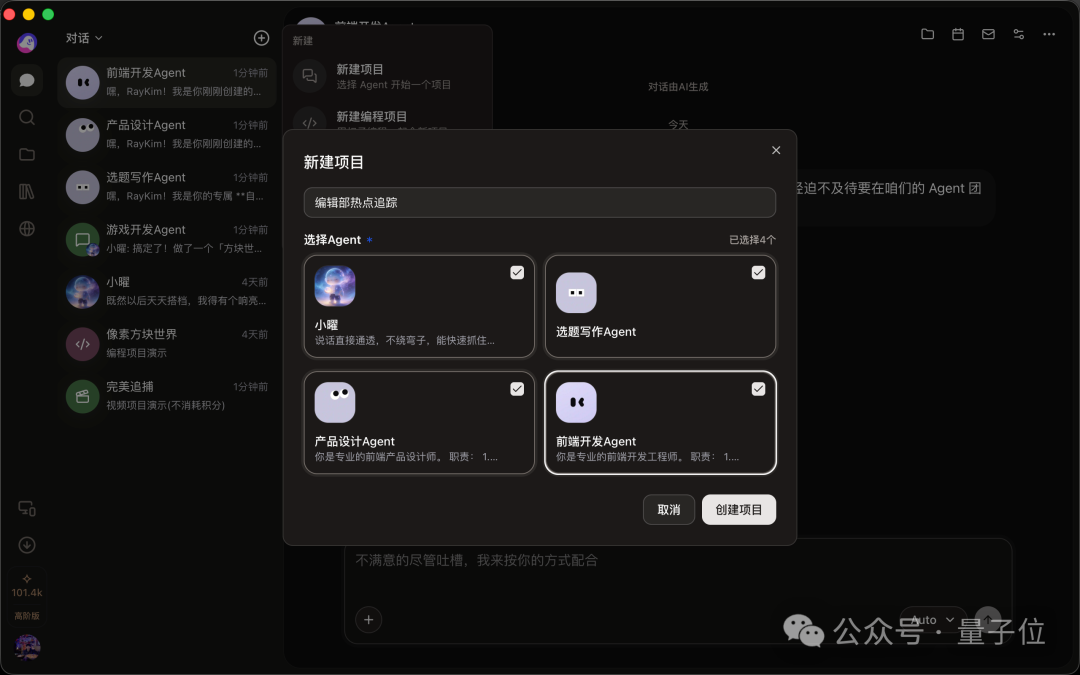
Task: Open the files folder icon in top-right toolbar
Action: [928, 34]
